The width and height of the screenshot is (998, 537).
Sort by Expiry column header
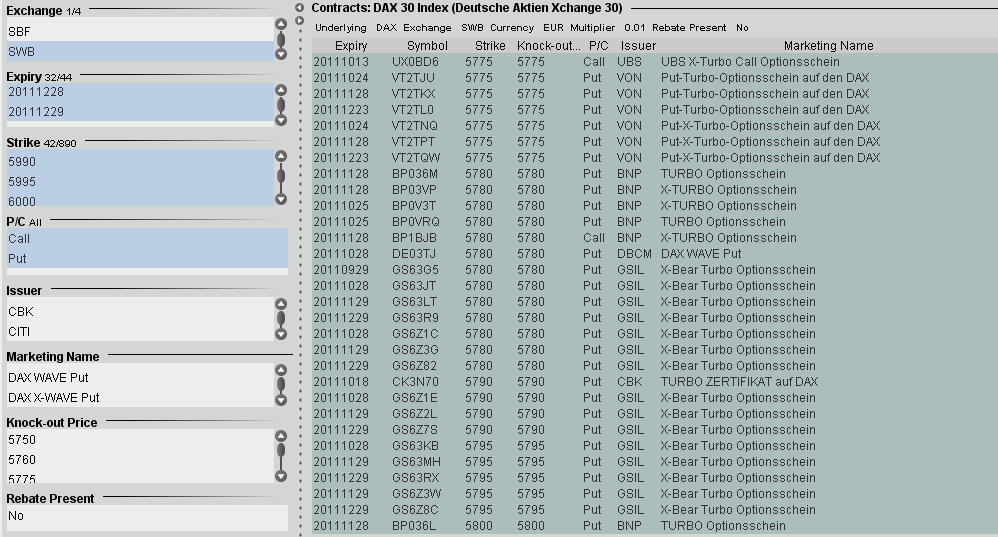point(351,46)
